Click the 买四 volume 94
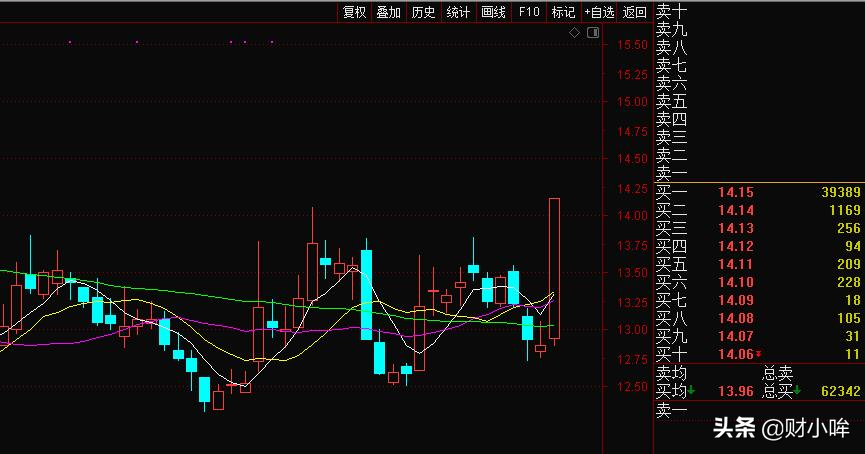Image resolution: width=865 pixels, height=454 pixels. coord(853,247)
